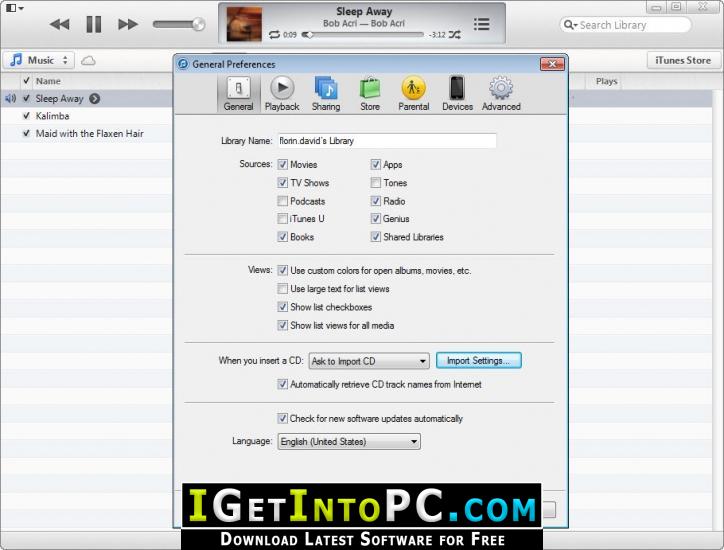
Task: Uncheck the Shared Libraries source
Action: pyautogui.click(x=375, y=237)
